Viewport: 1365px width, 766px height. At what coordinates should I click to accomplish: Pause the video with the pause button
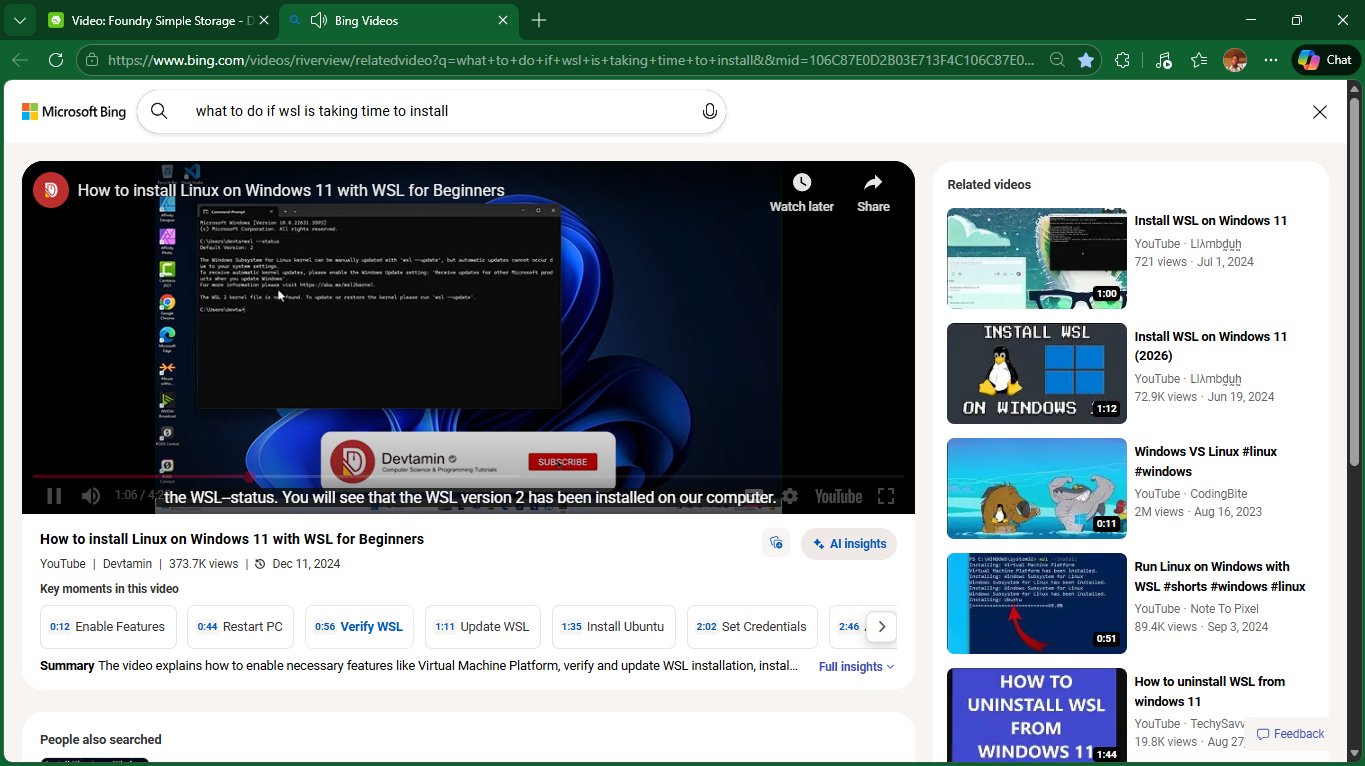click(x=54, y=496)
